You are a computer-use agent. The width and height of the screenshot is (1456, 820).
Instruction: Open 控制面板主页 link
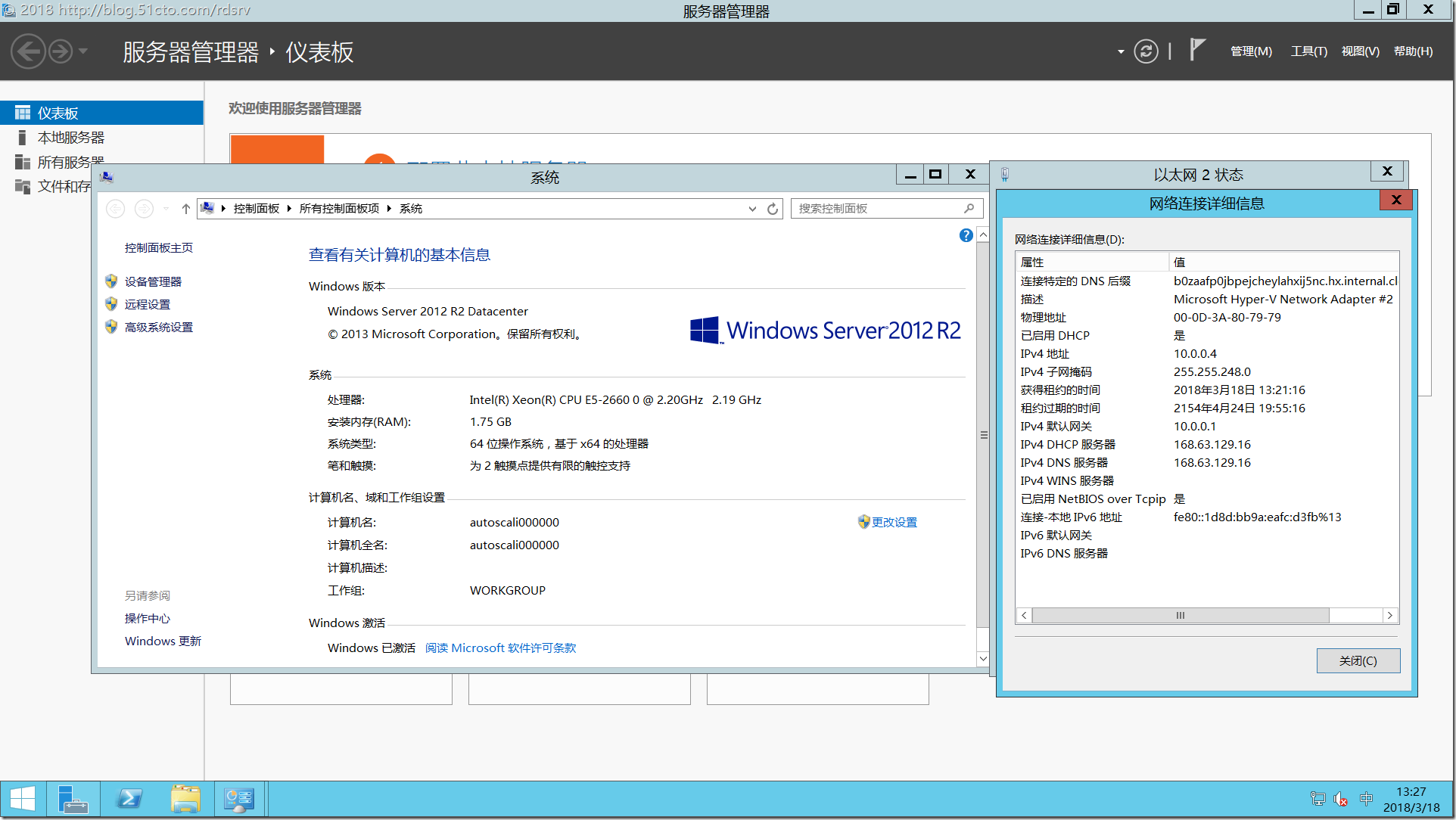(x=159, y=248)
